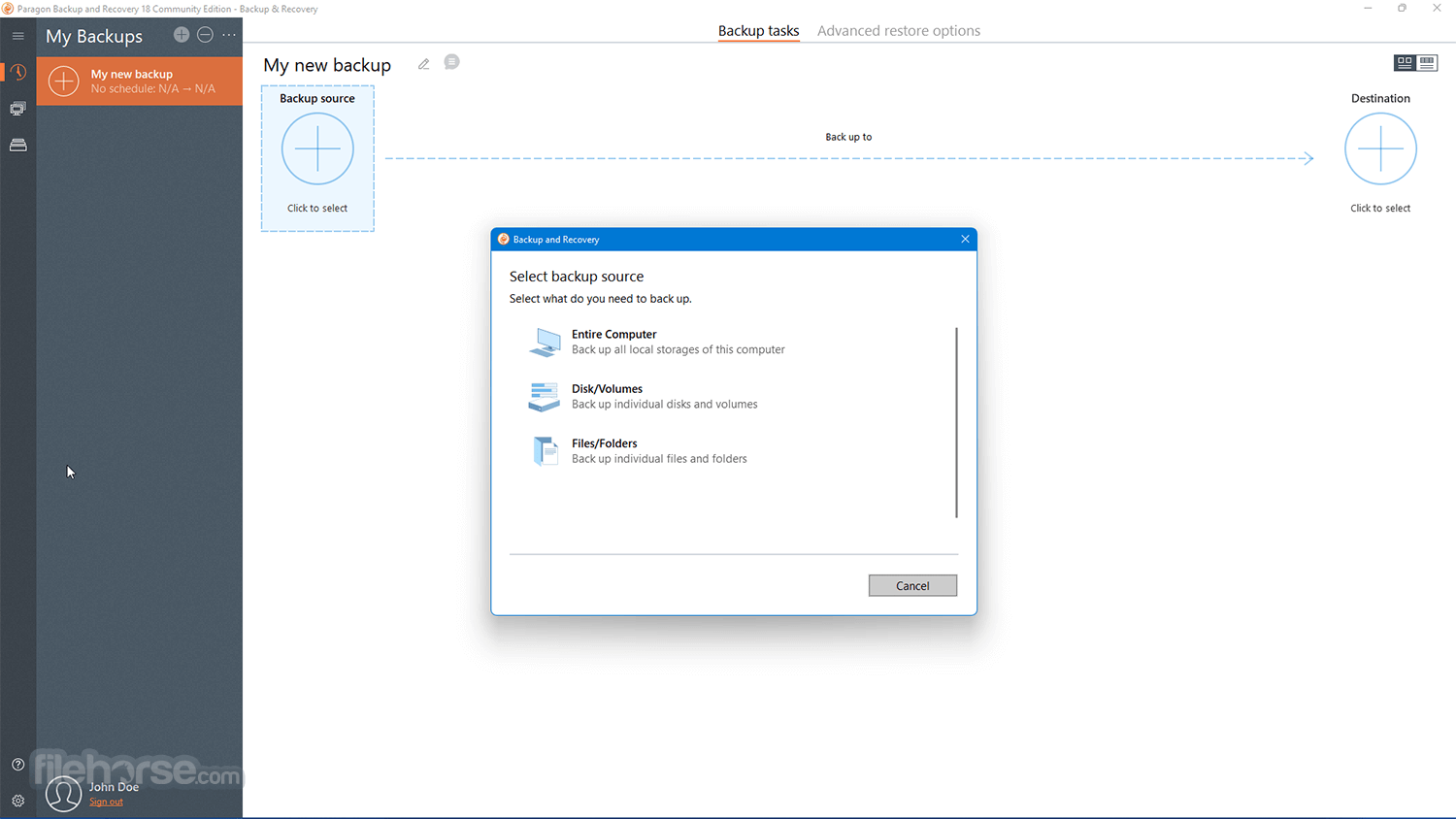Switch to the Backup tasks tab
The height and width of the screenshot is (819, 1456).
point(759,31)
